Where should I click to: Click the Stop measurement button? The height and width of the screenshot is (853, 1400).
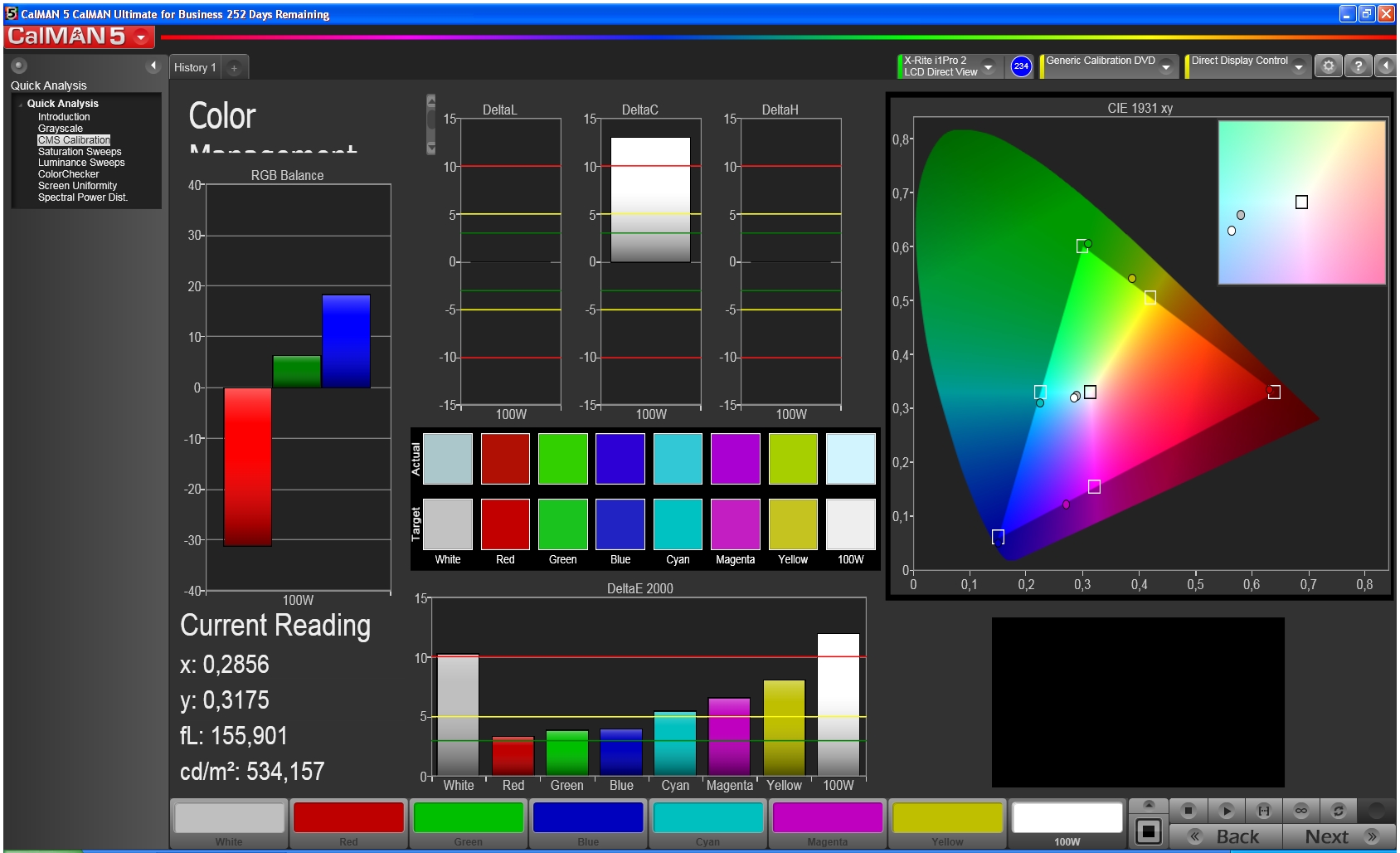click(x=1189, y=811)
